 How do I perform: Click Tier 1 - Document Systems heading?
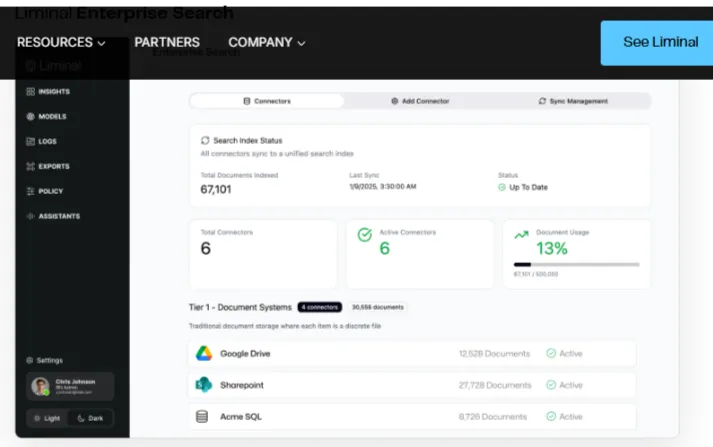pyautogui.click(x=240, y=307)
